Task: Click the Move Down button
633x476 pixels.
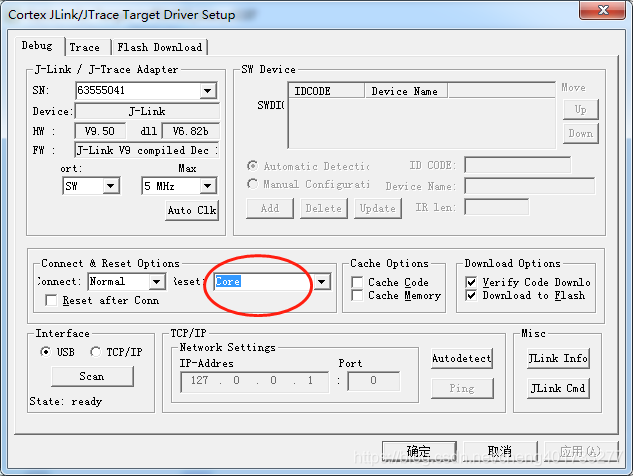Action: coord(581,134)
